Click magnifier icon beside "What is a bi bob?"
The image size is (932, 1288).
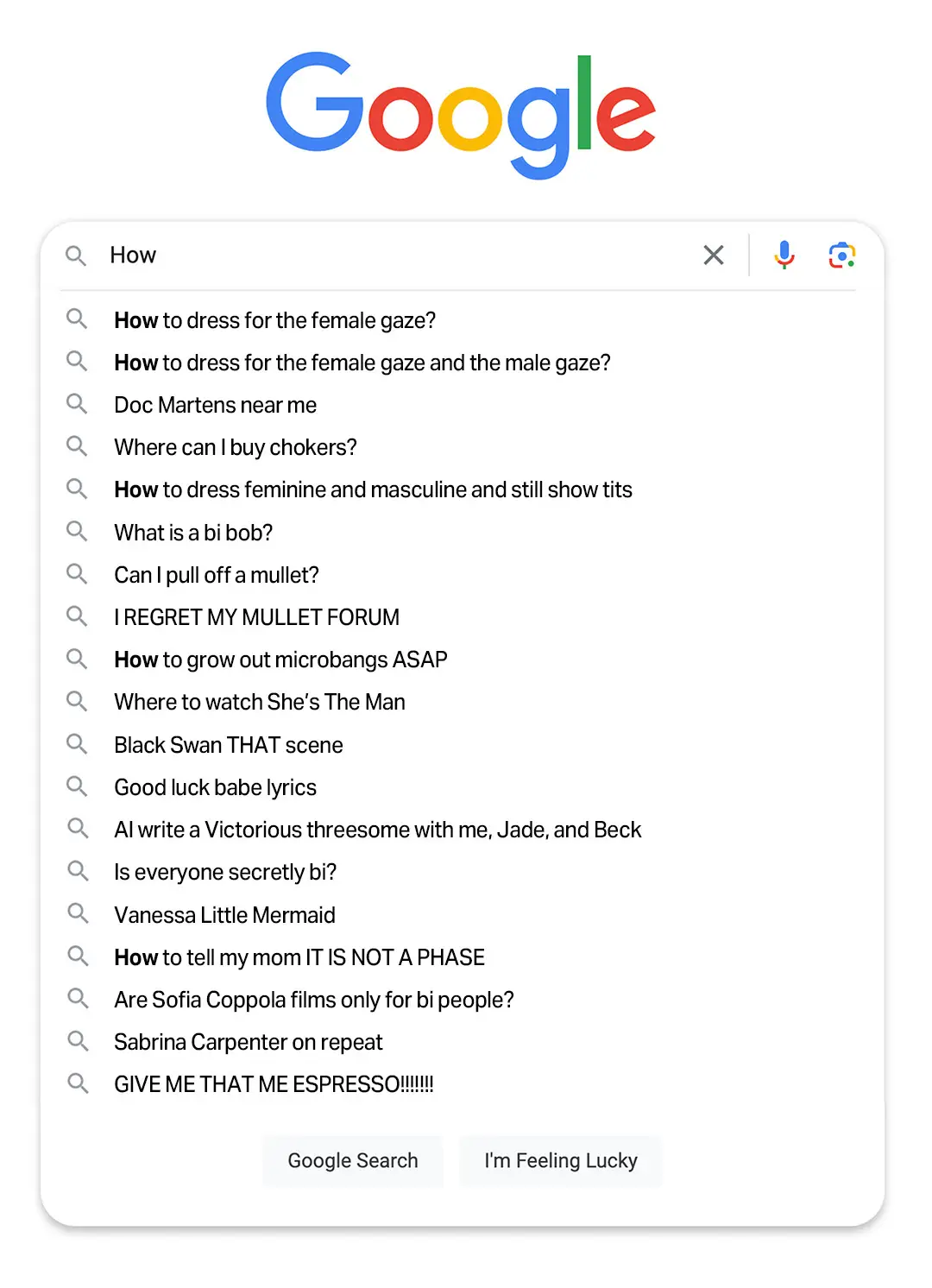pos(77,531)
